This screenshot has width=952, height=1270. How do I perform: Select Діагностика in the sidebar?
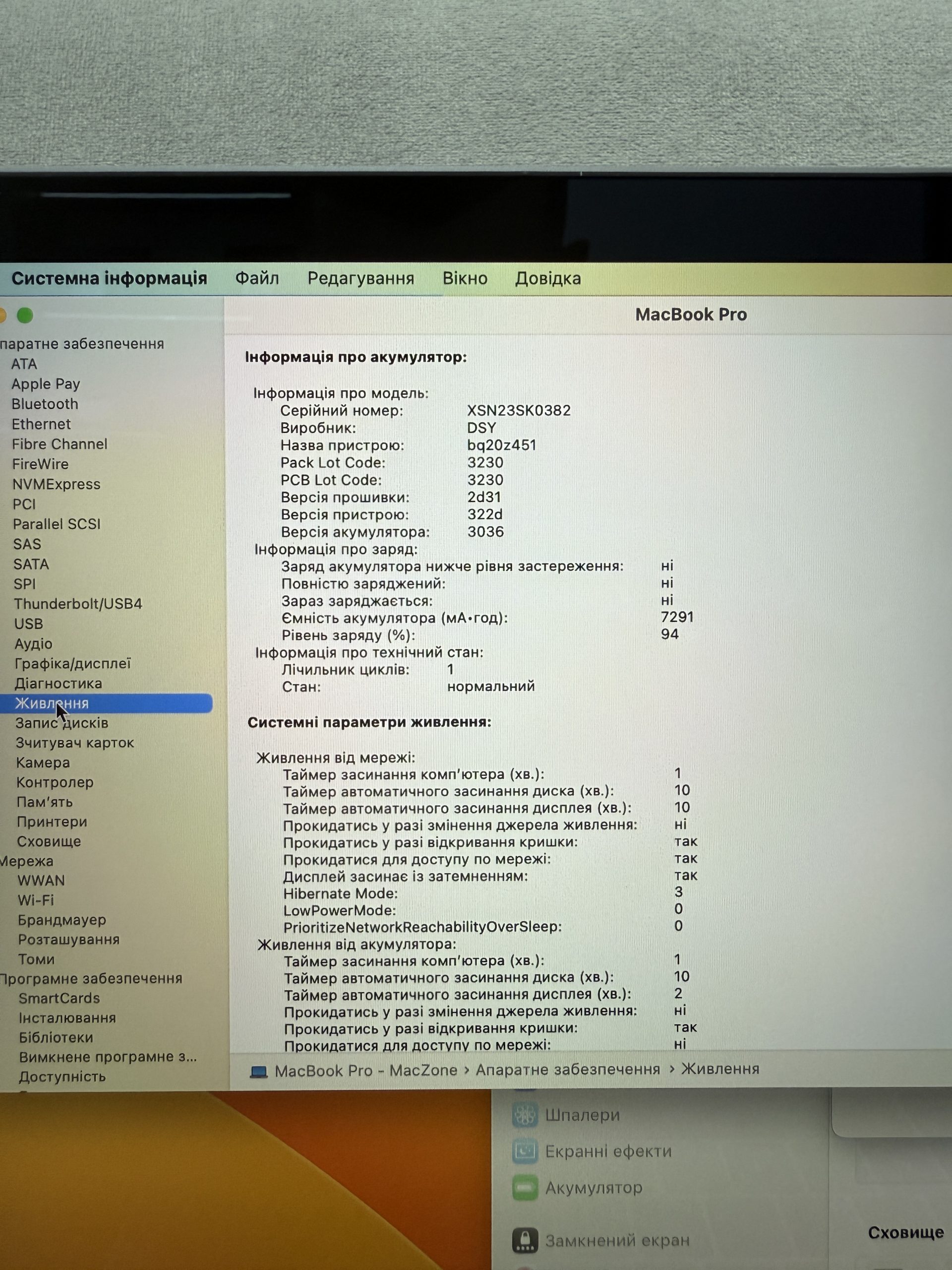coord(59,684)
